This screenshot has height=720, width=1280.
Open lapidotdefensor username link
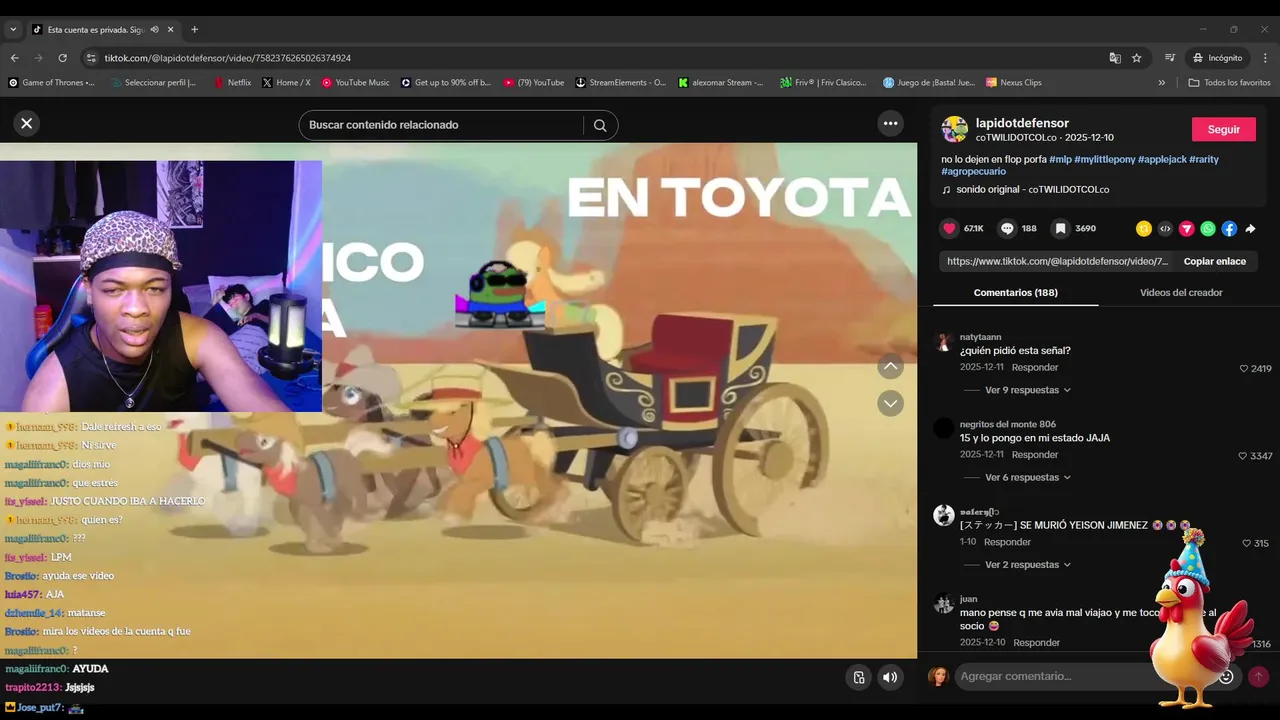coord(1022,123)
